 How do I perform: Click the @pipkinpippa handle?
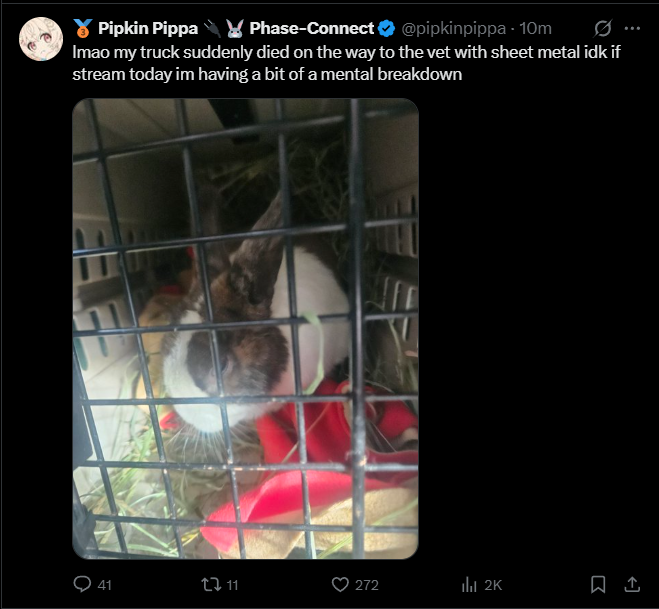tap(453, 29)
